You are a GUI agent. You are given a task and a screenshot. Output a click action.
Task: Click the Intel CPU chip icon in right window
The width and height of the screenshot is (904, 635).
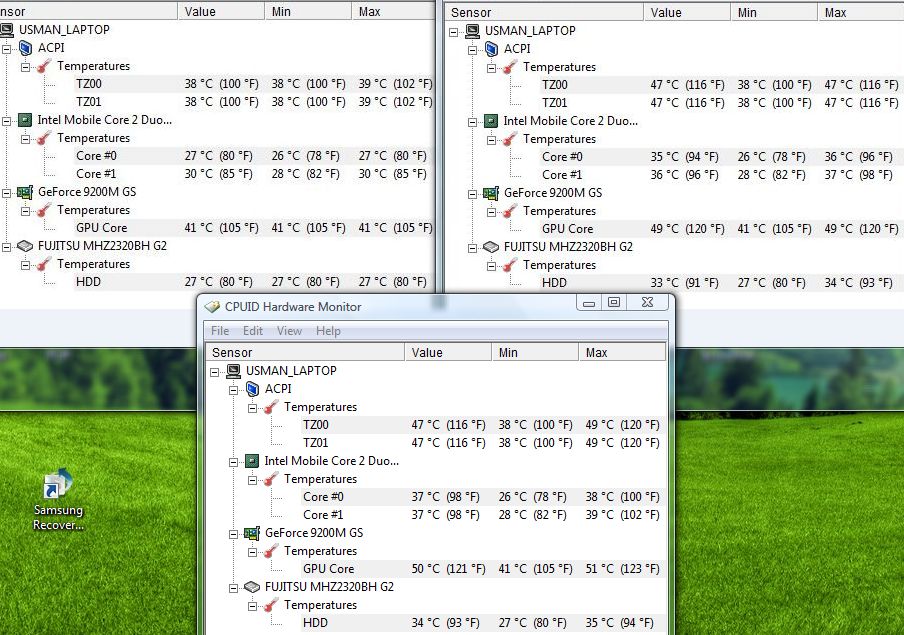pyautogui.click(x=491, y=121)
